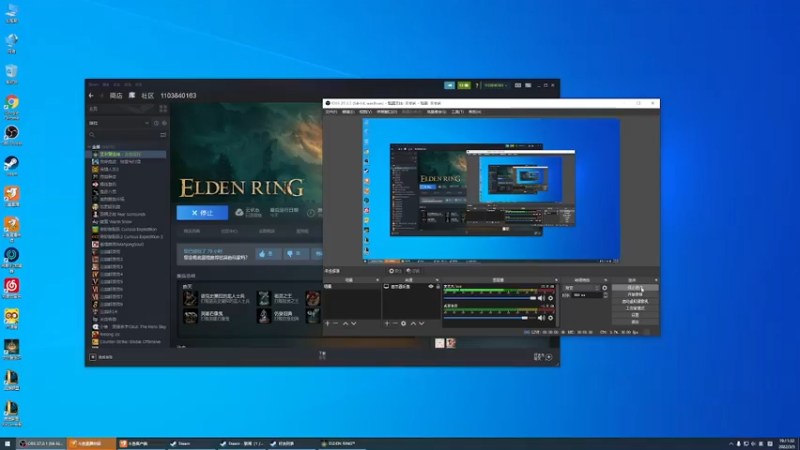Click the thumbs-down button in Steam
The width and height of the screenshot is (800, 450).
point(295,254)
